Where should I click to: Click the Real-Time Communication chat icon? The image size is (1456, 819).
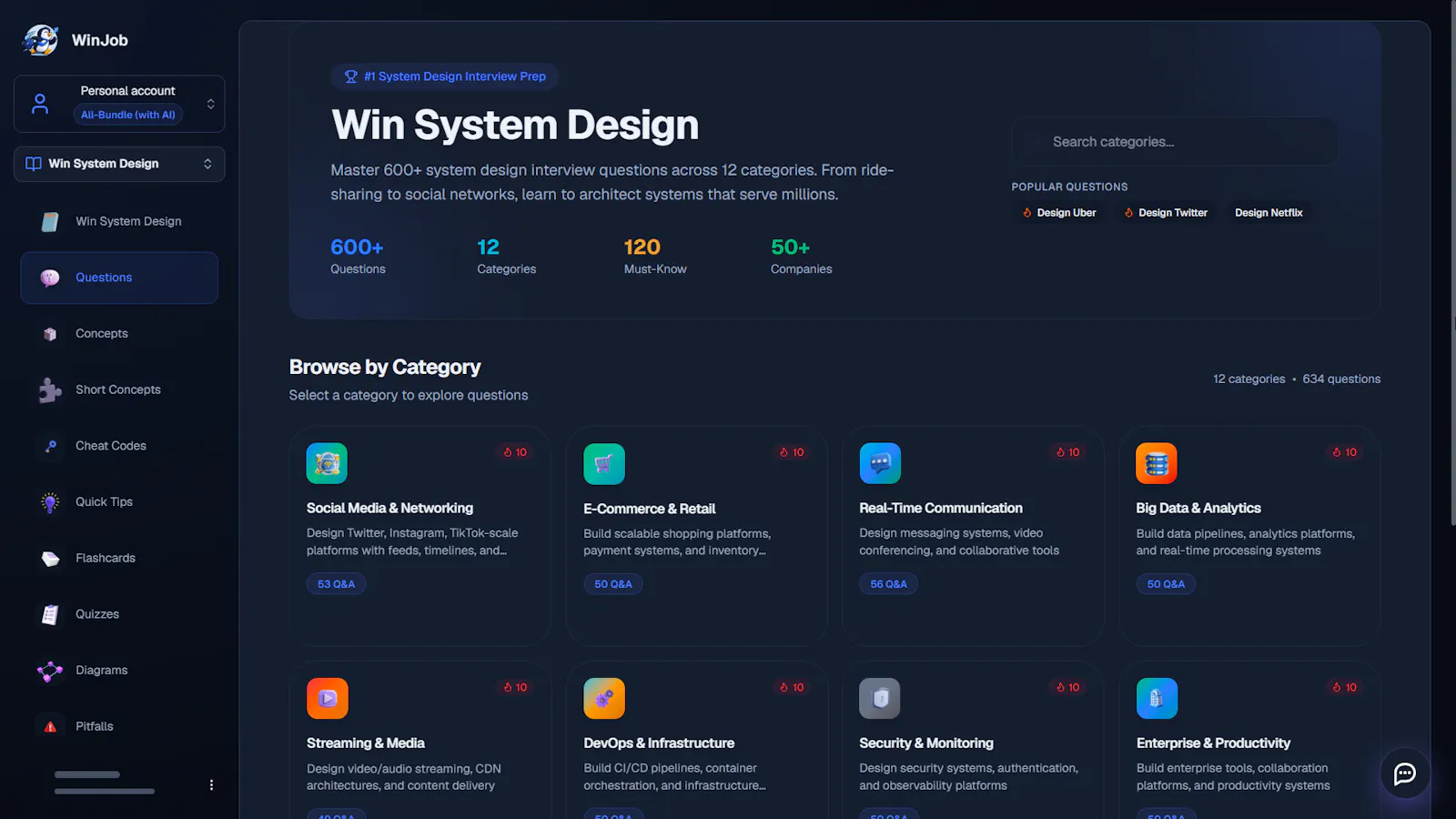pos(880,463)
